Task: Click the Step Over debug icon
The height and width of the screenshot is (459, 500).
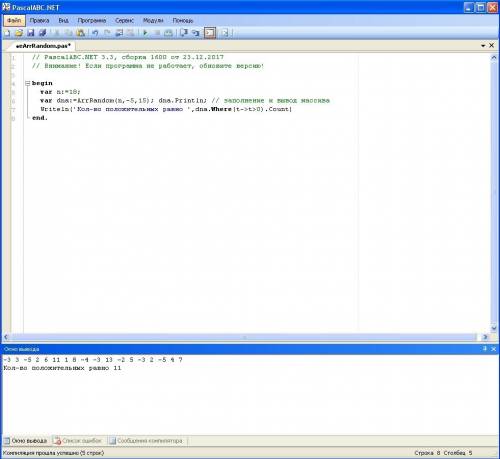Action: [196, 33]
